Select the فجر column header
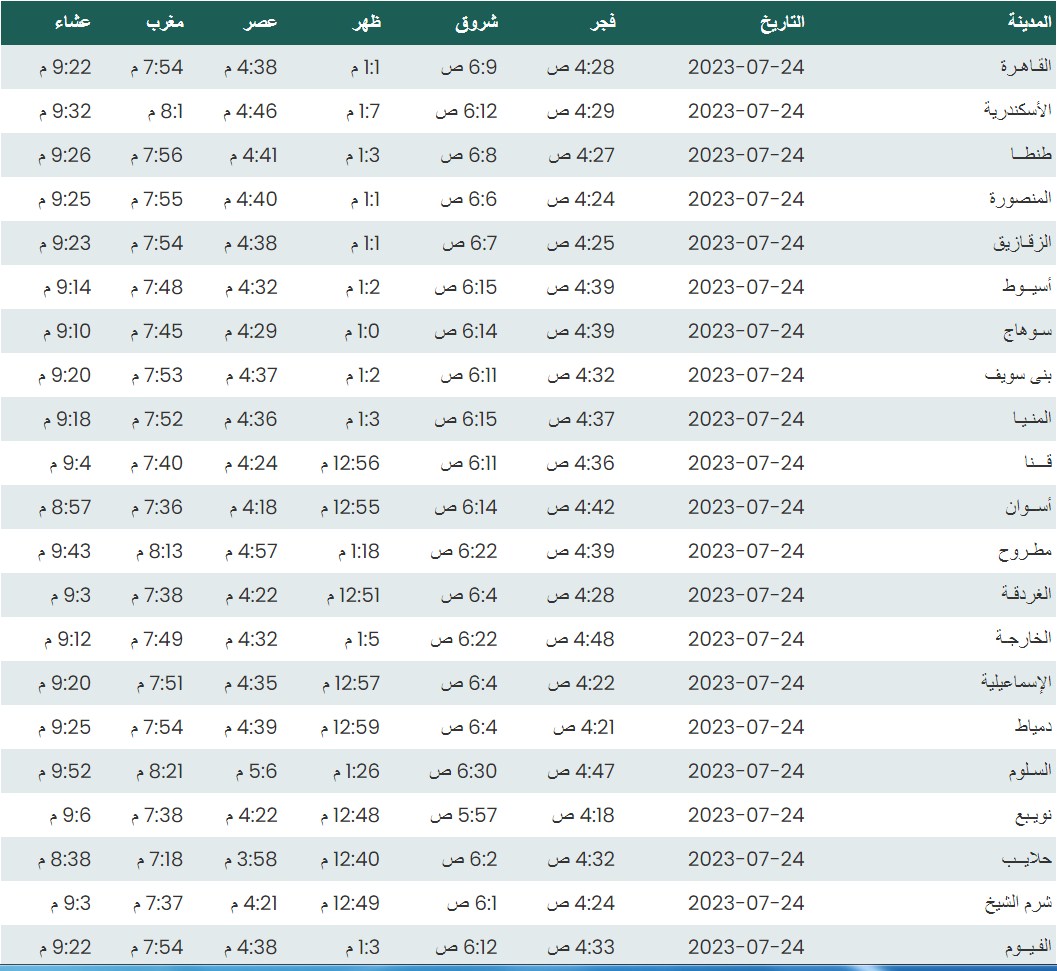This screenshot has height=971, width=1057. pyautogui.click(x=604, y=22)
